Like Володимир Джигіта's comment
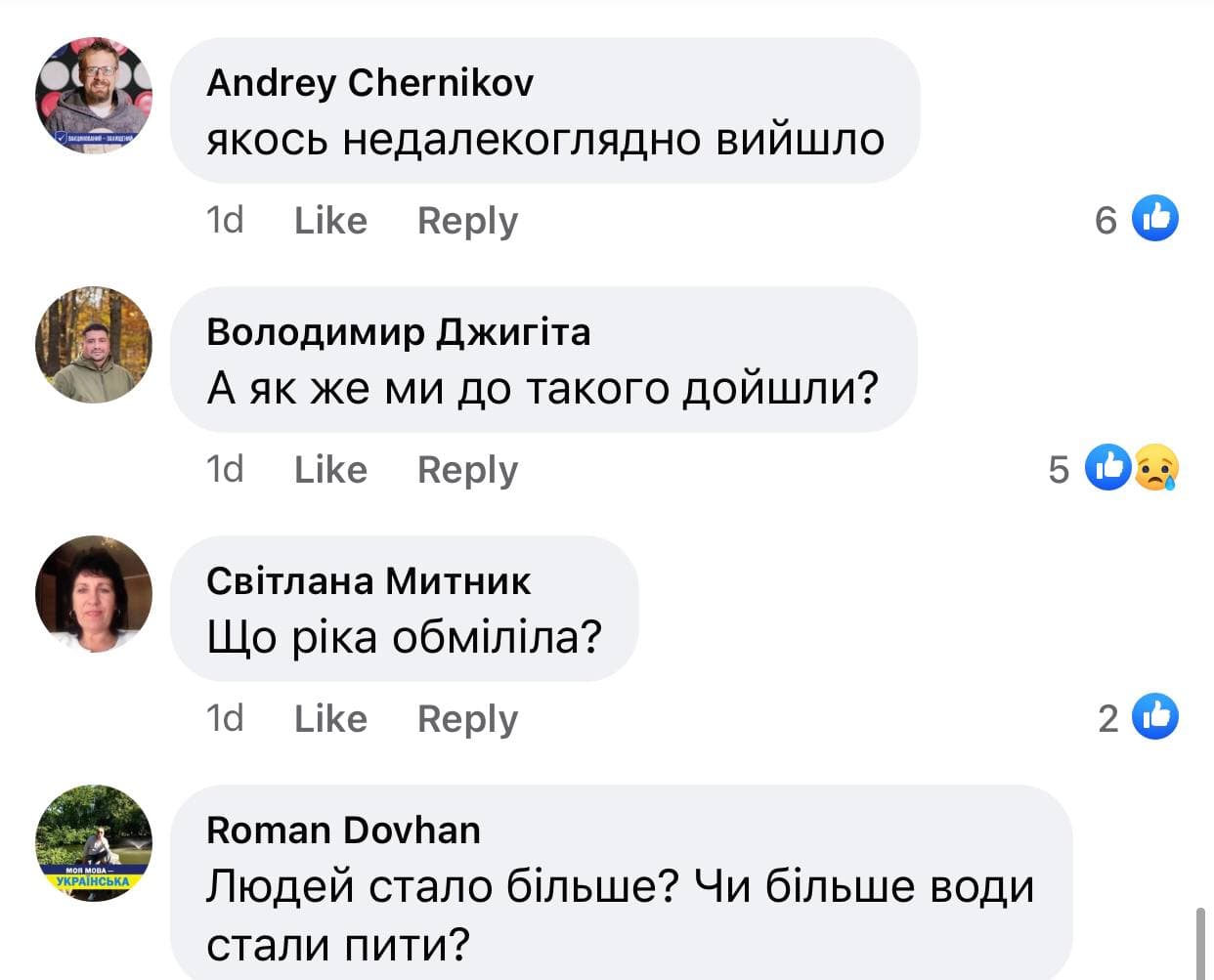The width and height of the screenshot is (1214, 980). pyautogui.click(x=330, y=469)
